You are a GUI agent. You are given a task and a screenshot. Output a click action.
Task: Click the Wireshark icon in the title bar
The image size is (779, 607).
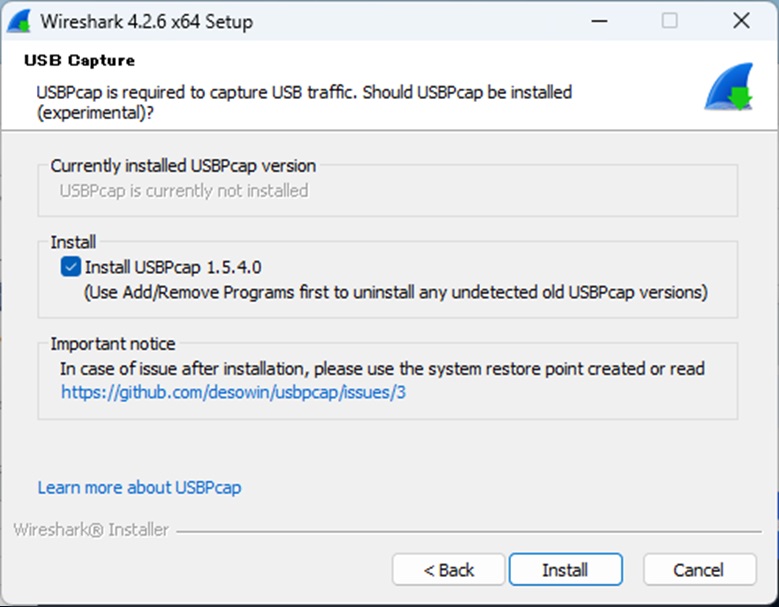(20, 21)
